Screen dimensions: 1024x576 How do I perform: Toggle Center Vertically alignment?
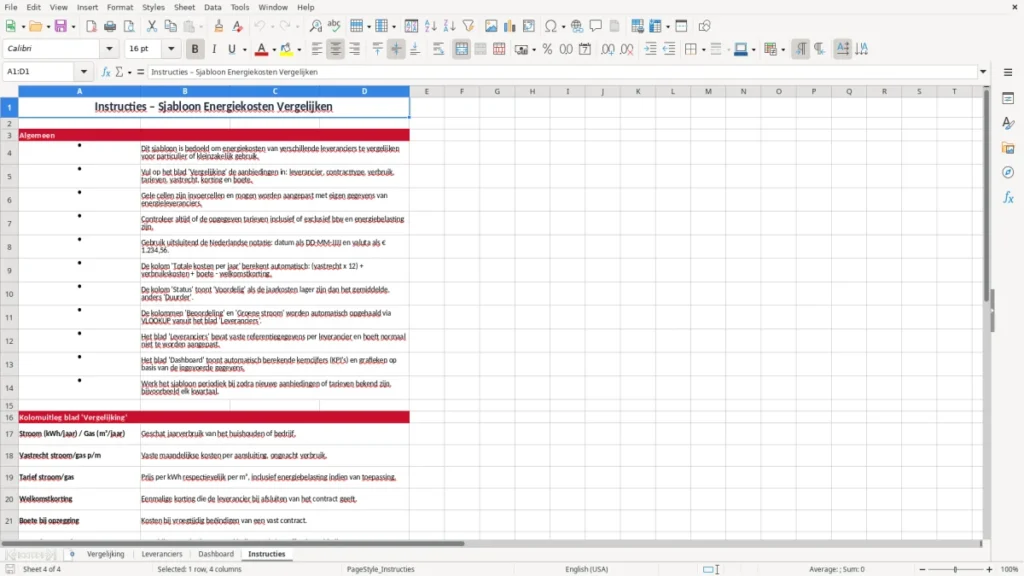click(396, 49)
